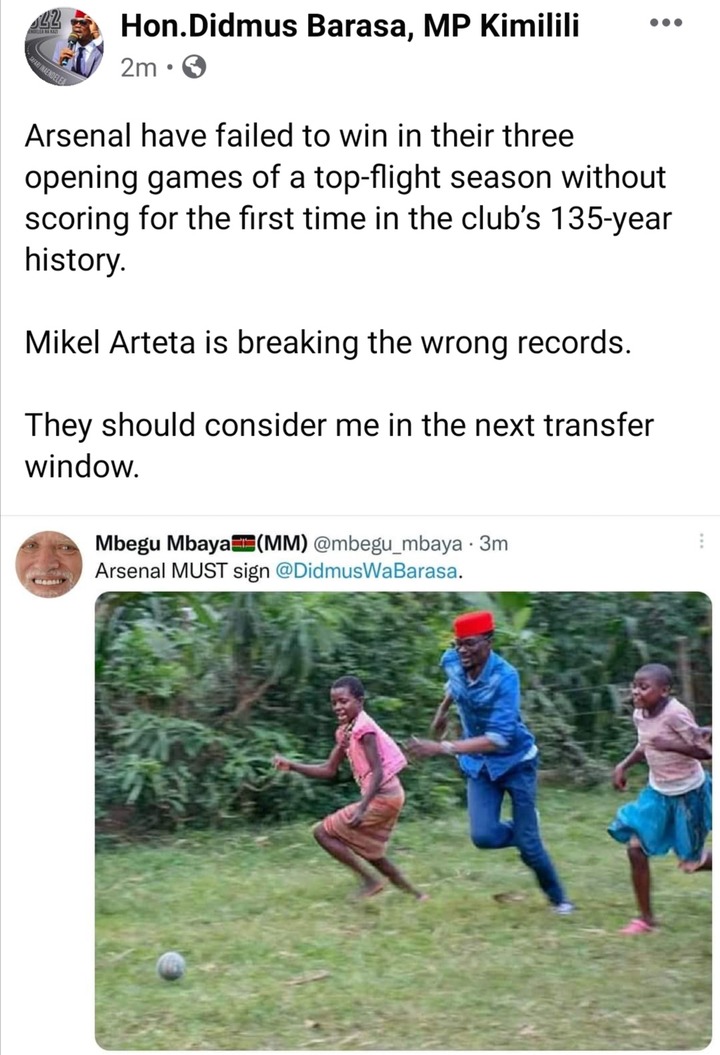720x1055 pixels.
Task: Click the man wearing the red cap
Action: pos(491,757)
